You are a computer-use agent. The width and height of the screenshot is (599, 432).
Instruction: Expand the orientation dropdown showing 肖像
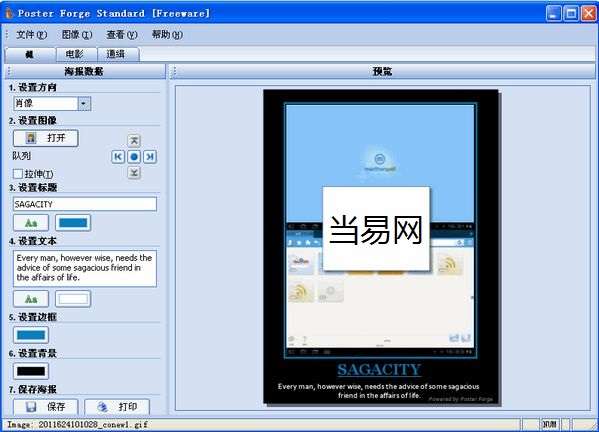tap(84, 103)
